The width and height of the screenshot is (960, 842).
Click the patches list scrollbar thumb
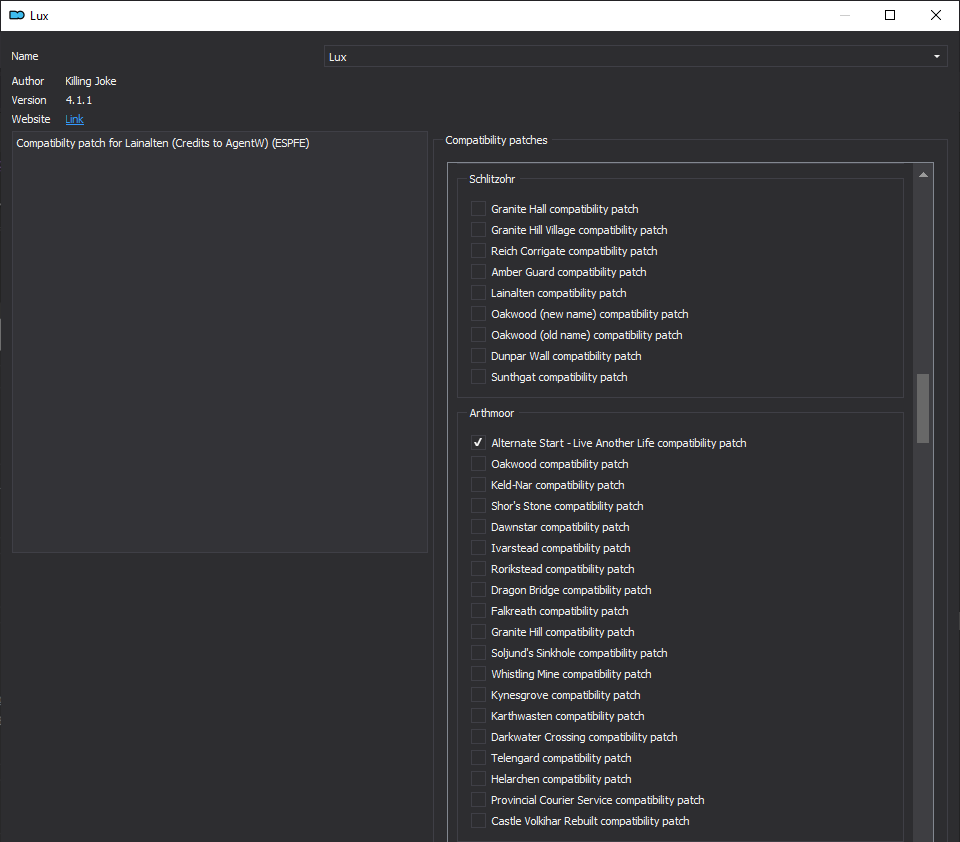[x=923, y=408]
